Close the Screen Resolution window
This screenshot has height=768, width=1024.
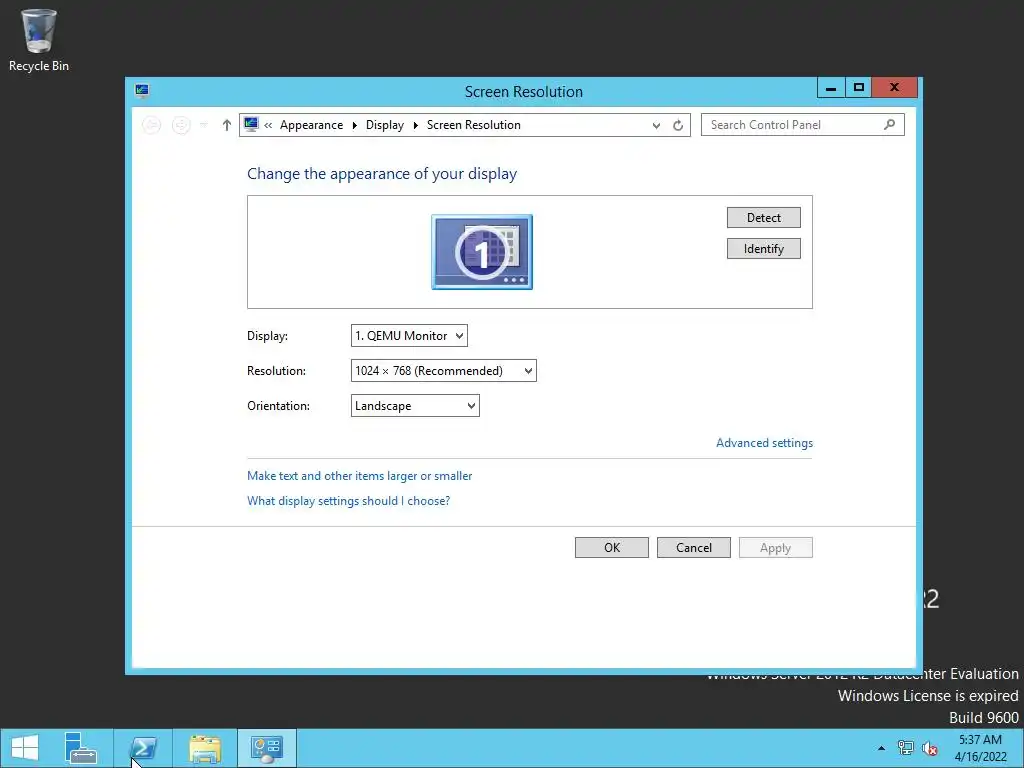(895, 88)
